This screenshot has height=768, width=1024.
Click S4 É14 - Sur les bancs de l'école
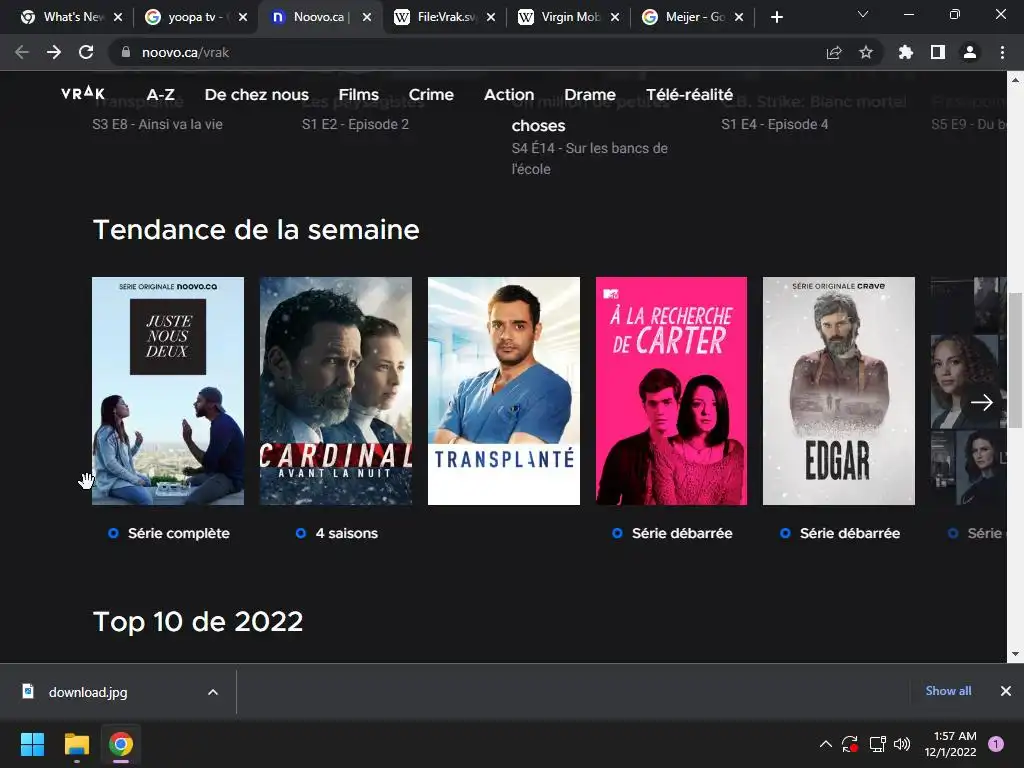[590, 159]
